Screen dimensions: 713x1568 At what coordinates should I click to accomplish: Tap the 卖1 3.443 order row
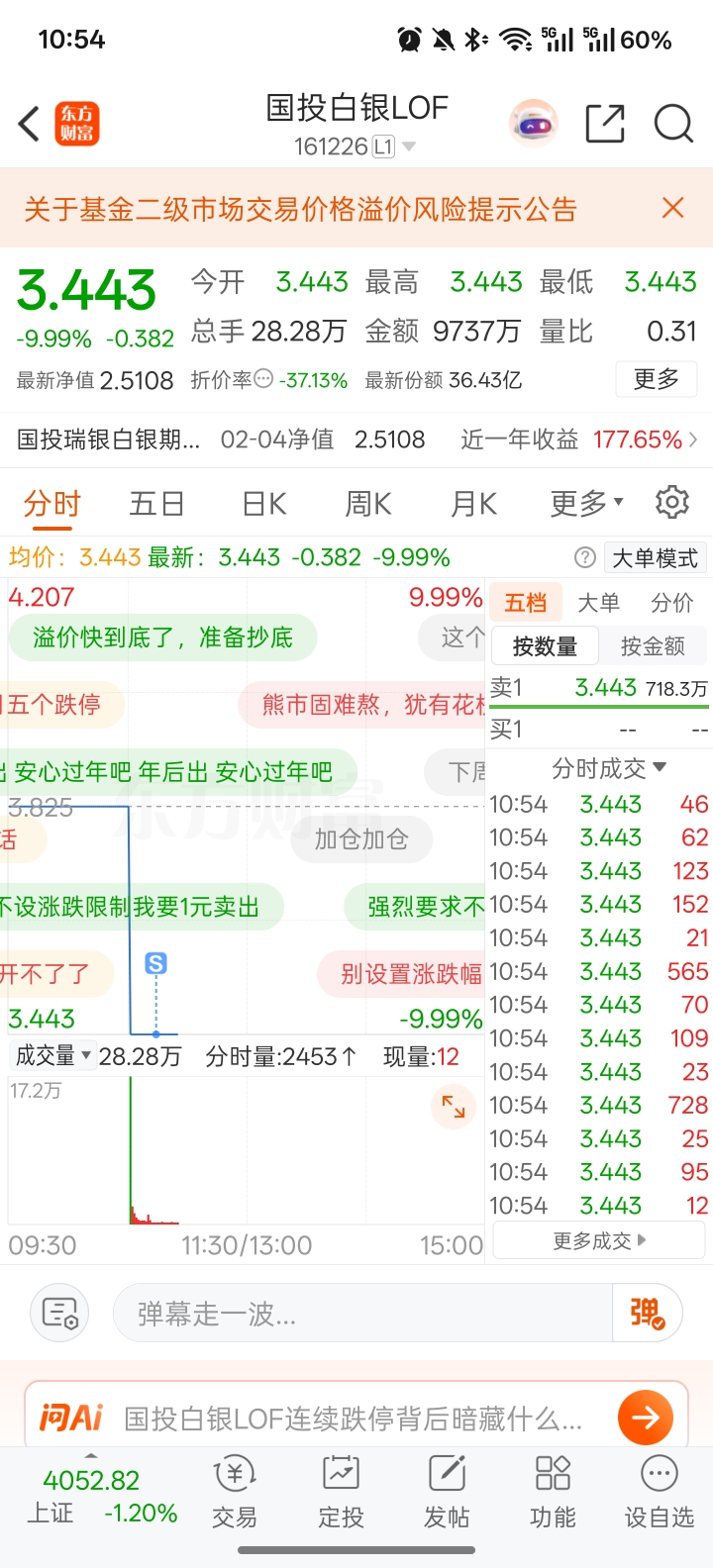[x=599, y=688]
